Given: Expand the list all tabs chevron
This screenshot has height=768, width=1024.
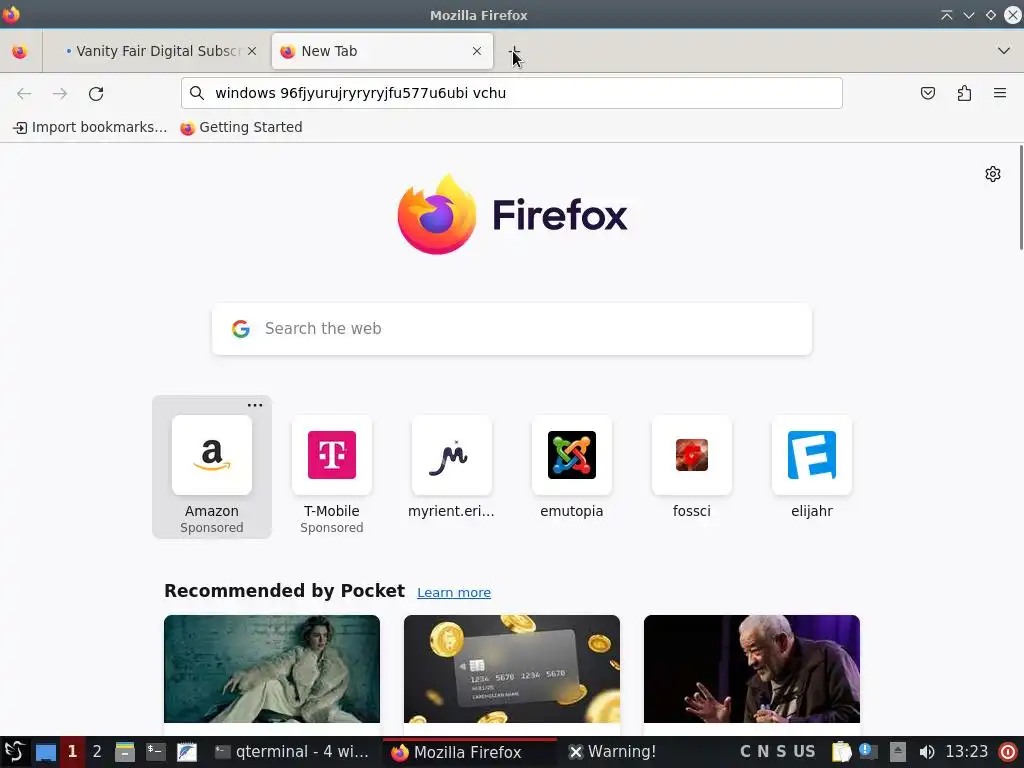Looking at the screenshot, I should [x=1004, y=51].
